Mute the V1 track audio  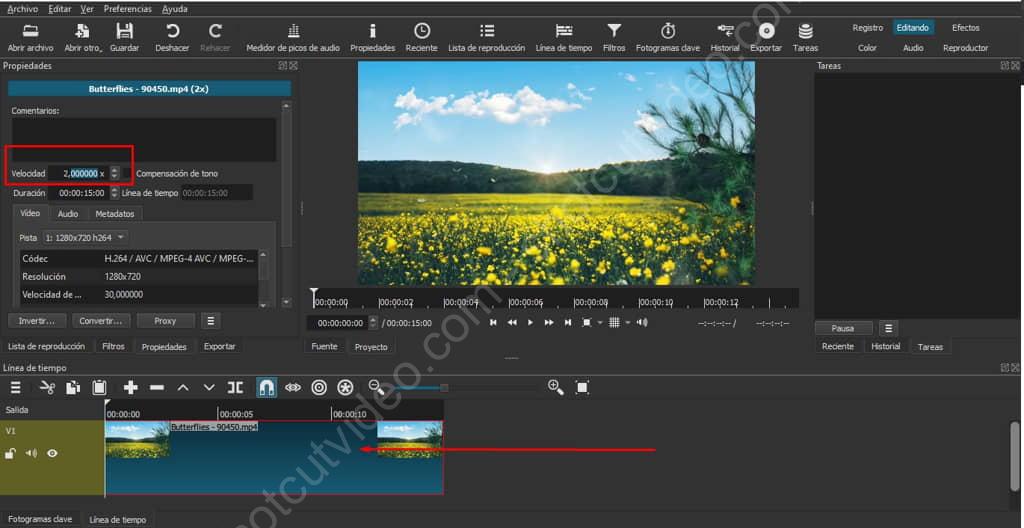point(31,454)
